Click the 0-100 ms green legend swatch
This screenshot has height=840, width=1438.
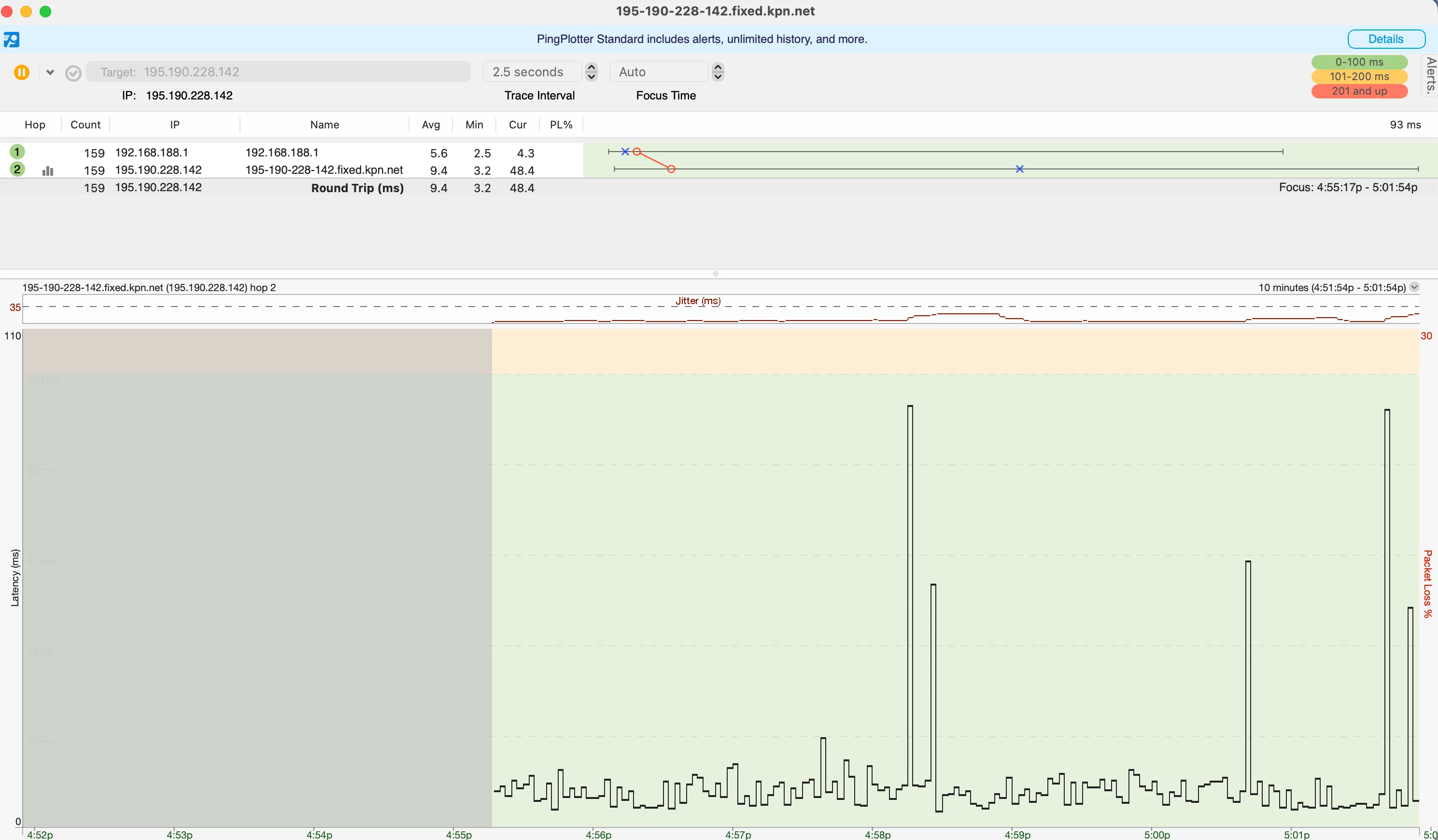coord(1359,62)
